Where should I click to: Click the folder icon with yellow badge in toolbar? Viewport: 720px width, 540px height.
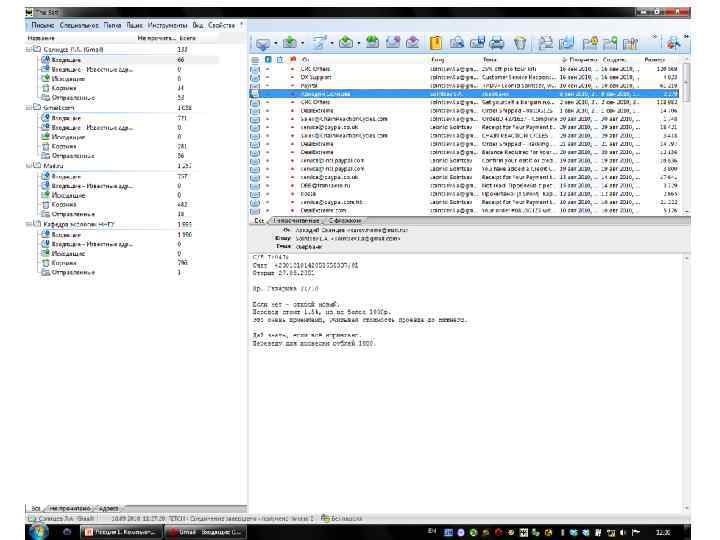(x=590, y=43)
